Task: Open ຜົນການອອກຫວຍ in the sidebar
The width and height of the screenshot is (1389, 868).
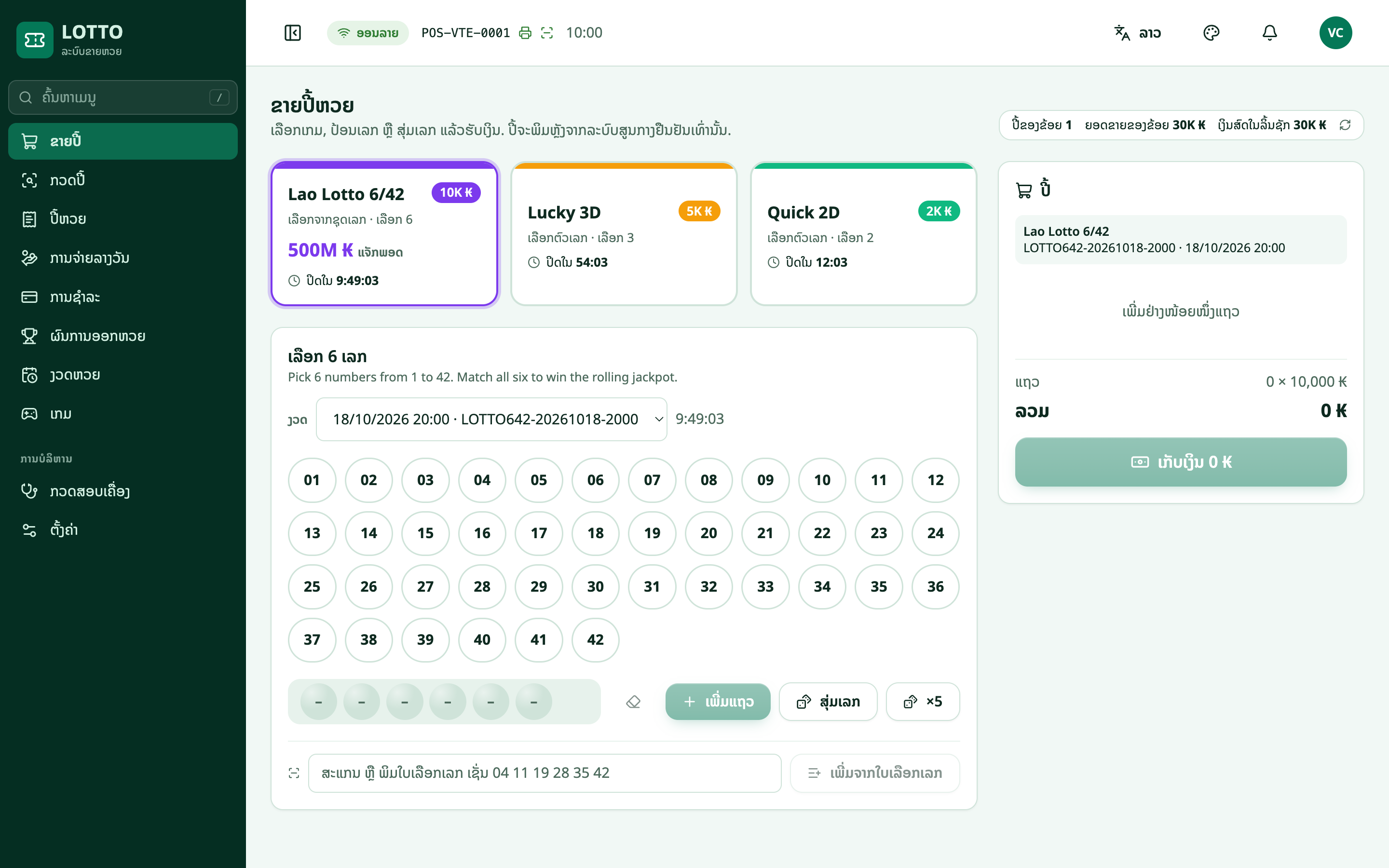Action: point(123,336)
